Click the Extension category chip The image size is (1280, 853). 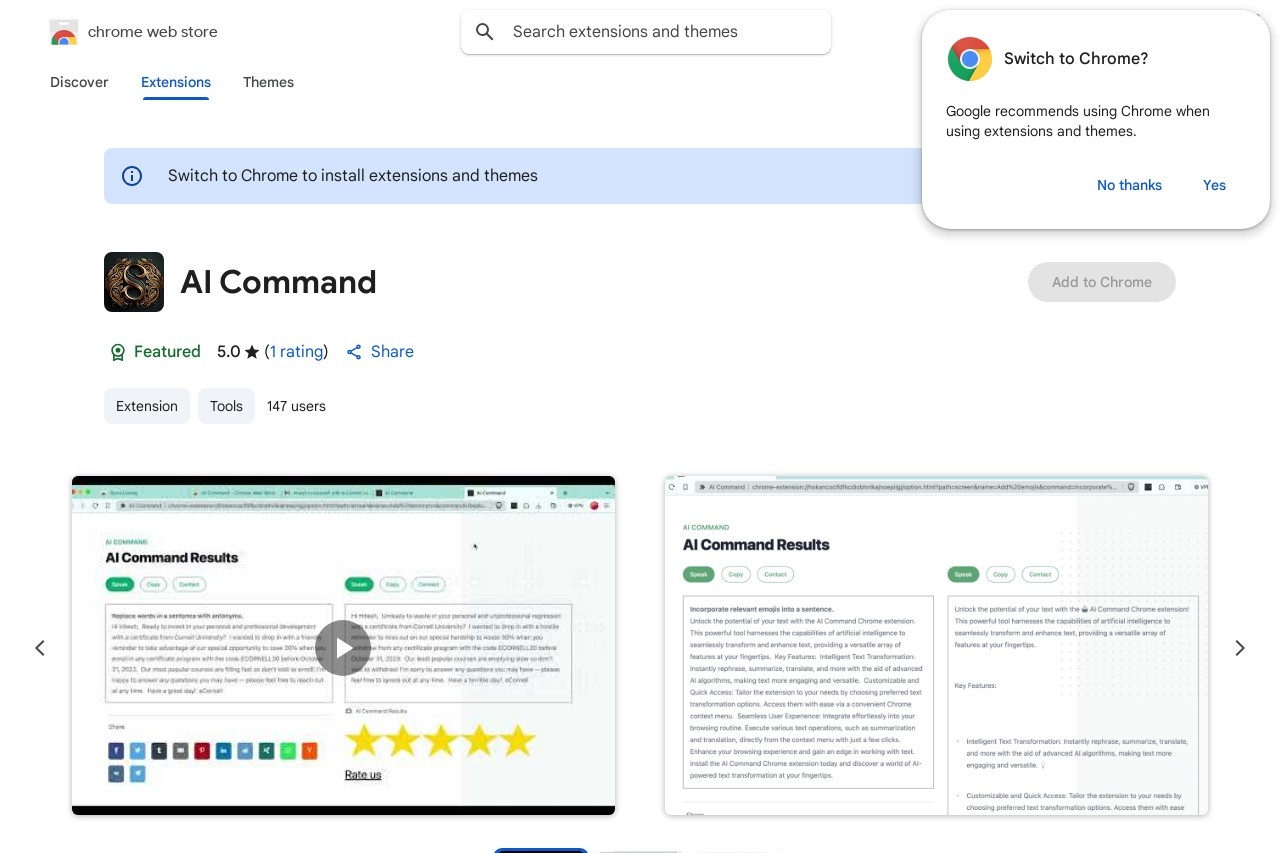coord(147,406)
